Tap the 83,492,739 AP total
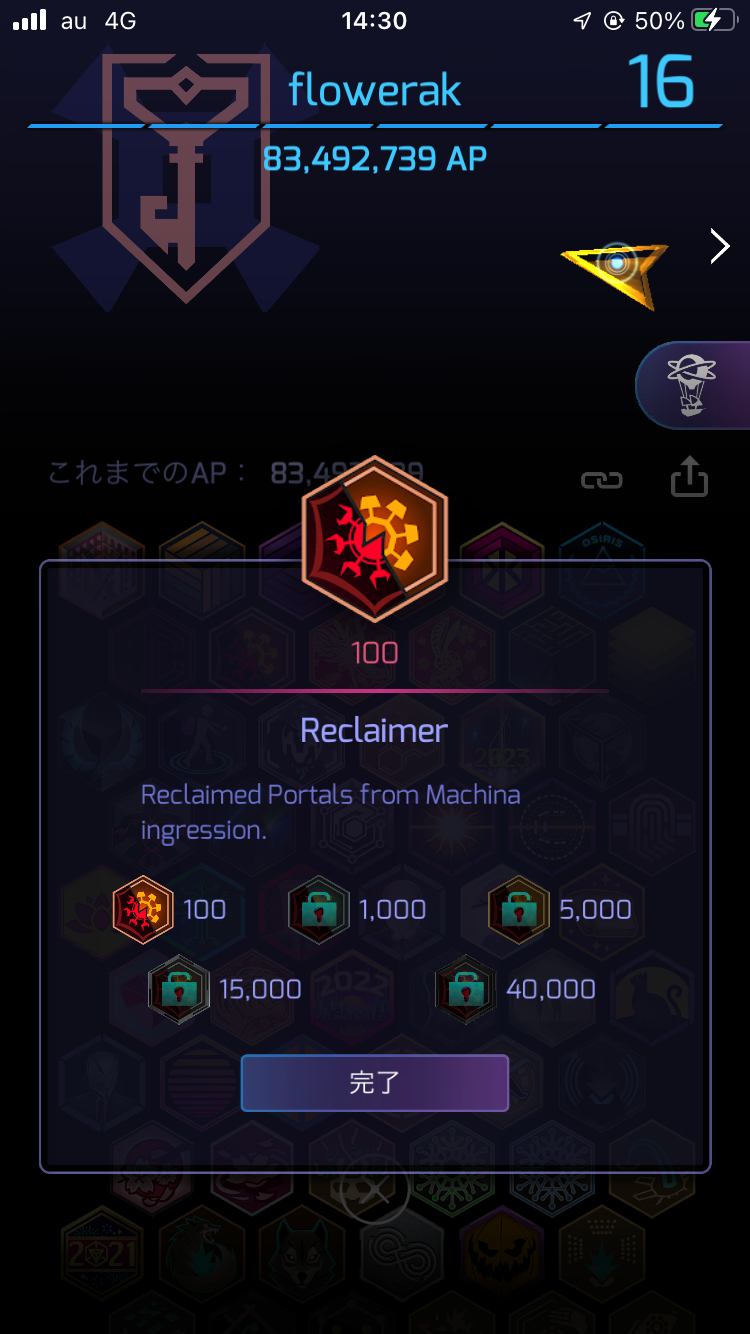This screenshot has height=1334, width=750. click(x=375, y=158)
